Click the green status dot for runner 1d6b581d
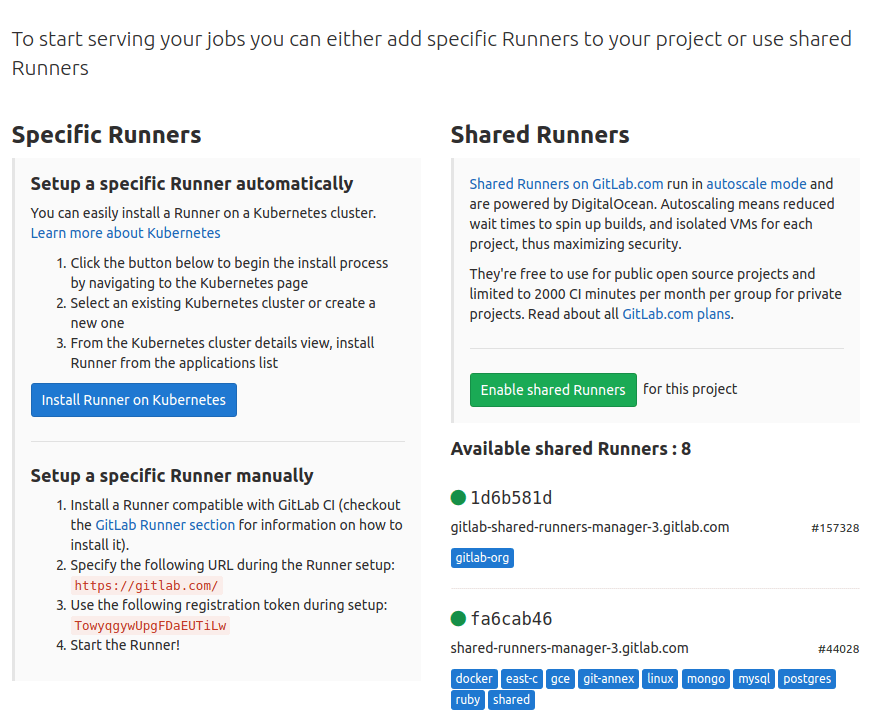This screenshot has width=878, height=727. pyautogui.click(x=458, y=497)
